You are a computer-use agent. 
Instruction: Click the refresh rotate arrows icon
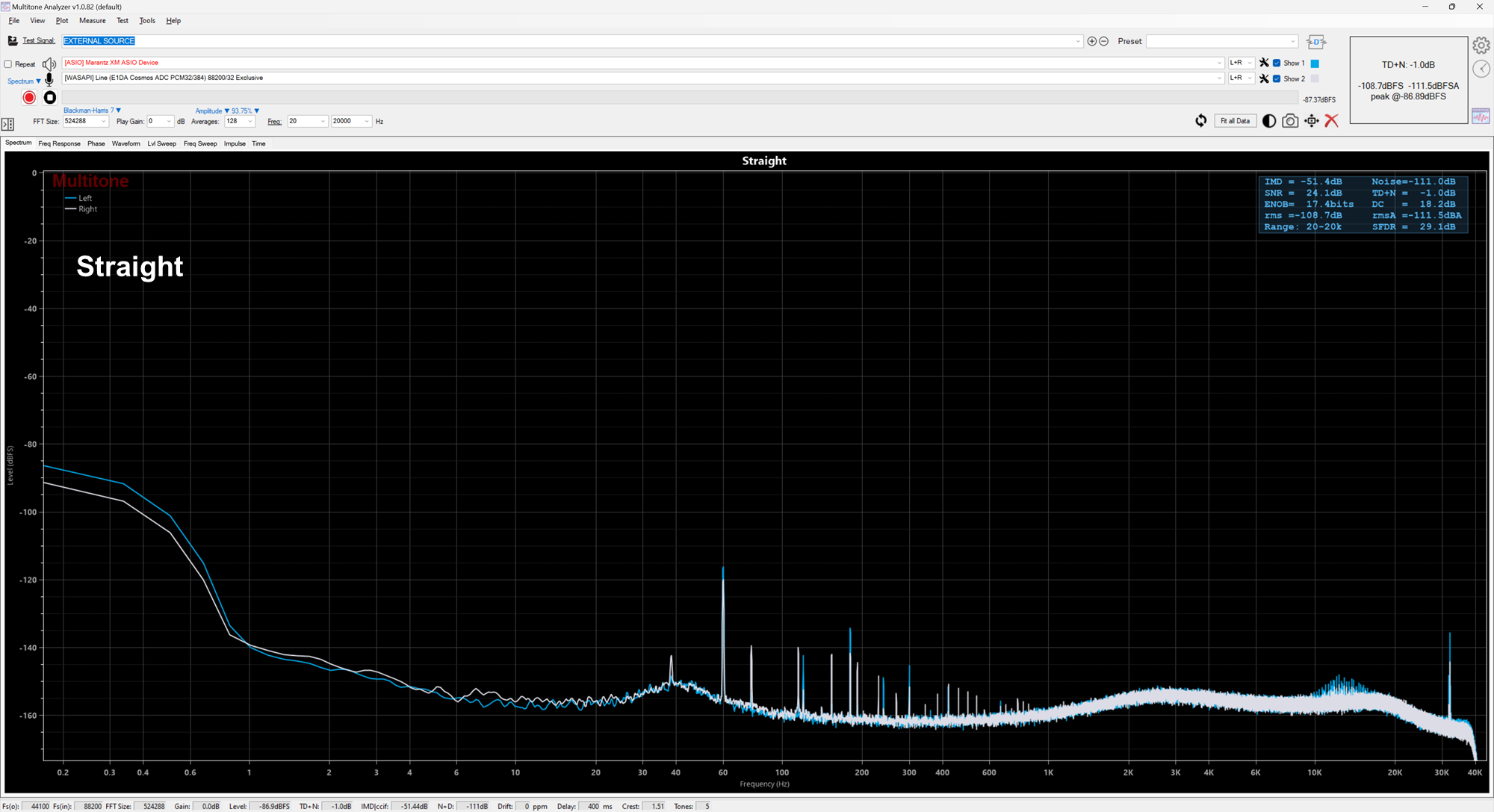(x=1200, y=121)
